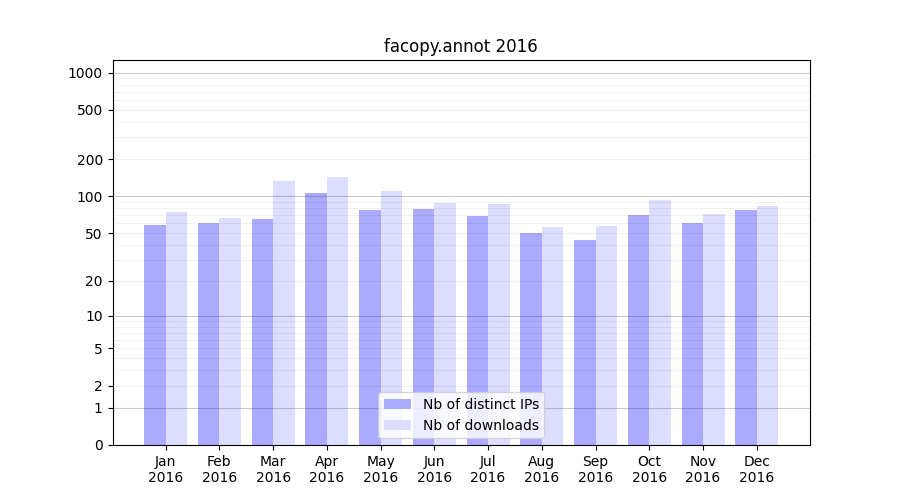Select the January distinct IPs bar
Screen dimensions: 900x500
[x=155, y=335]
